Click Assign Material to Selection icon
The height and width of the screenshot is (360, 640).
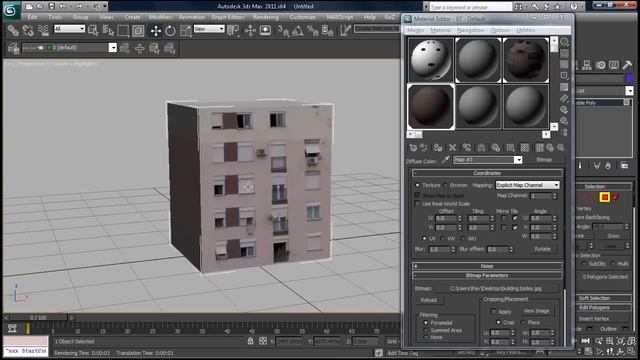point(438,148)
